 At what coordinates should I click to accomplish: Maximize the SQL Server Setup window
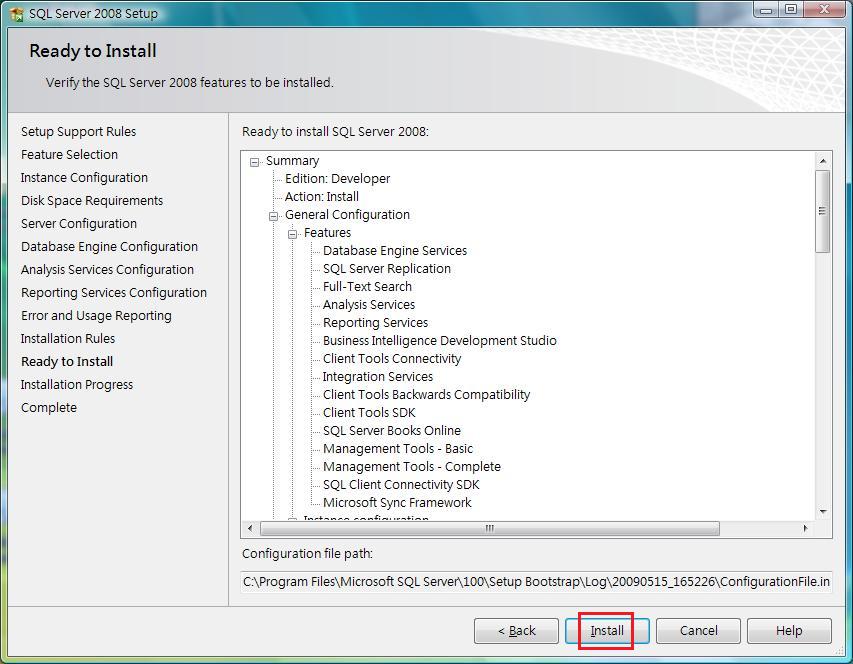(791, 10)
